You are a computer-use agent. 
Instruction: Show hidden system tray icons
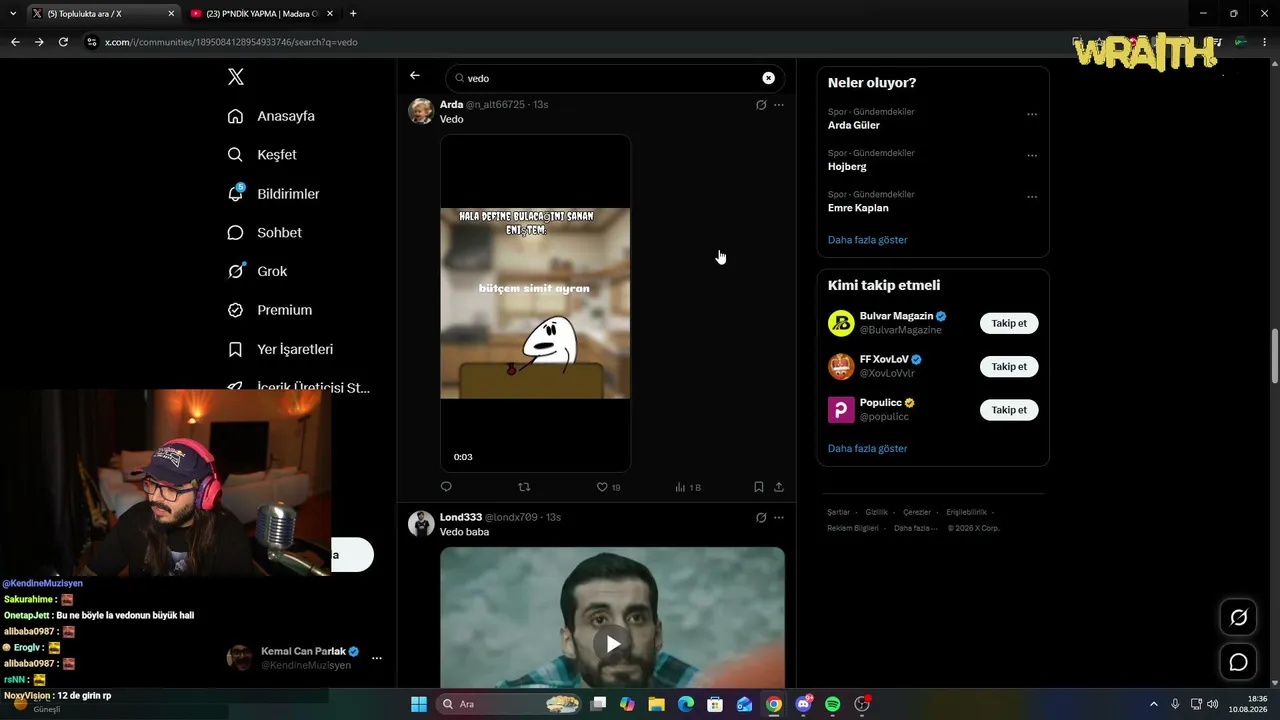(x=1155, y=704)
